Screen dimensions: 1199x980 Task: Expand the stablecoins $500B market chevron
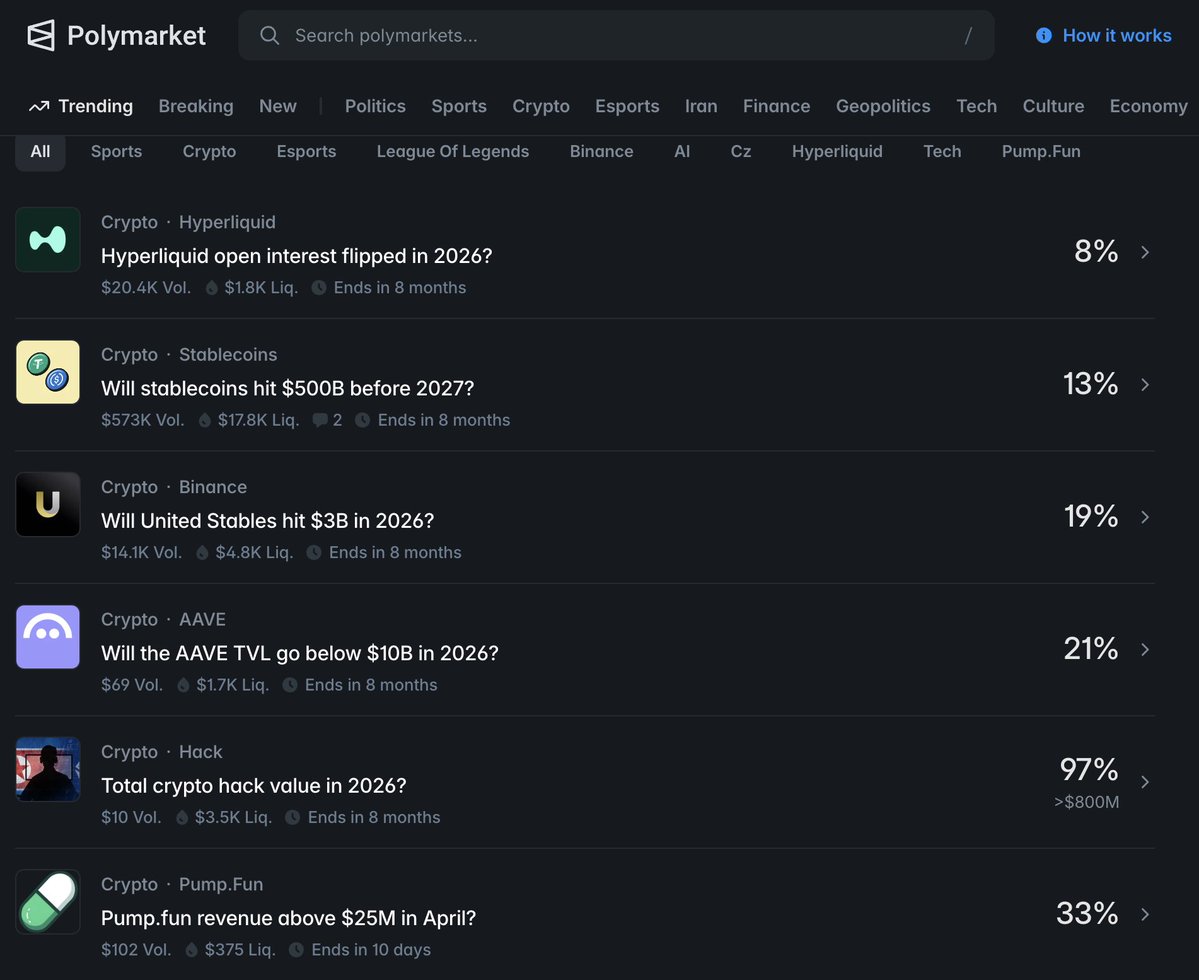pos(1145,385)
